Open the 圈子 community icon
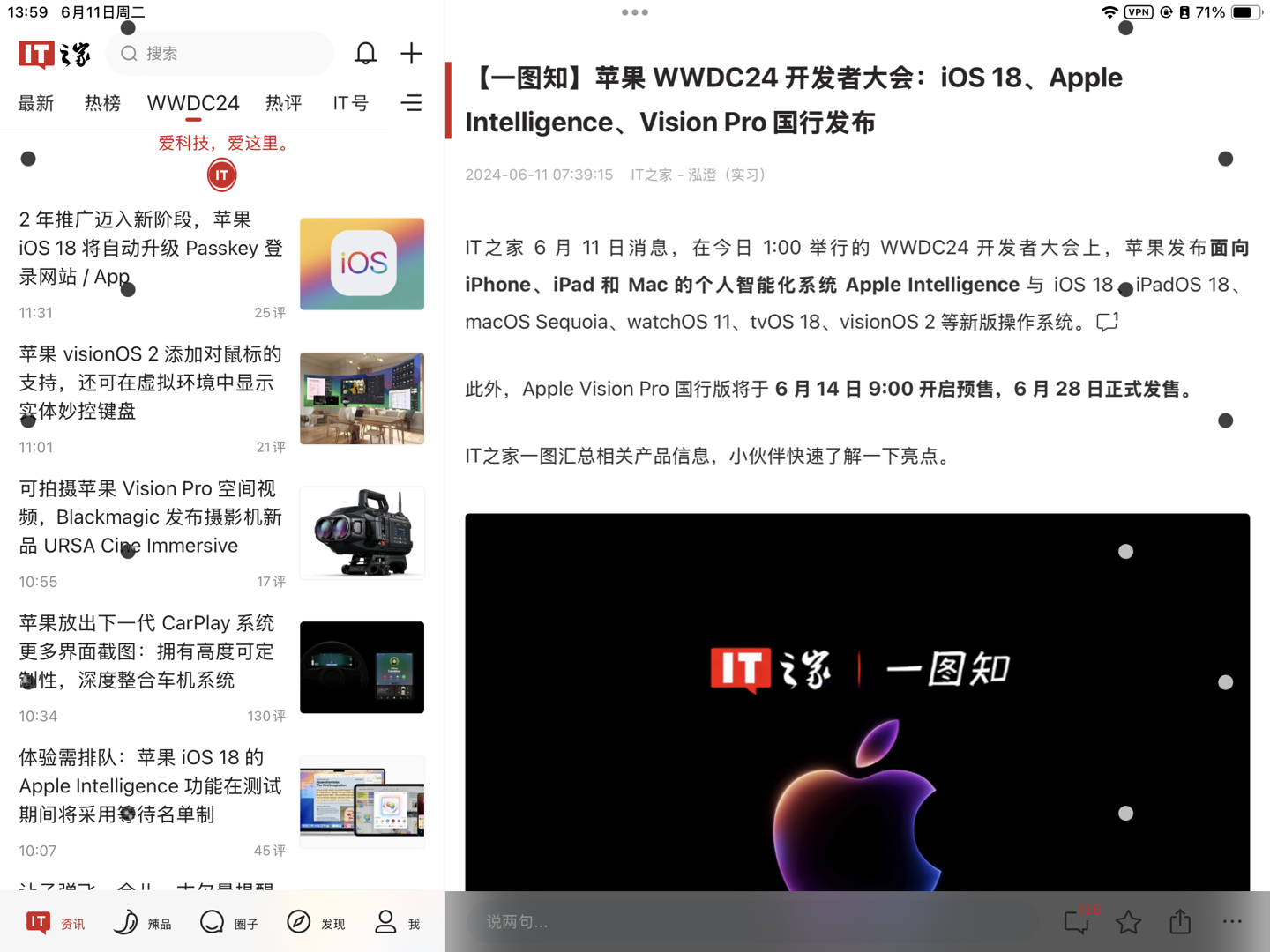The image size is (1270, 952). [x=228, y=922]
